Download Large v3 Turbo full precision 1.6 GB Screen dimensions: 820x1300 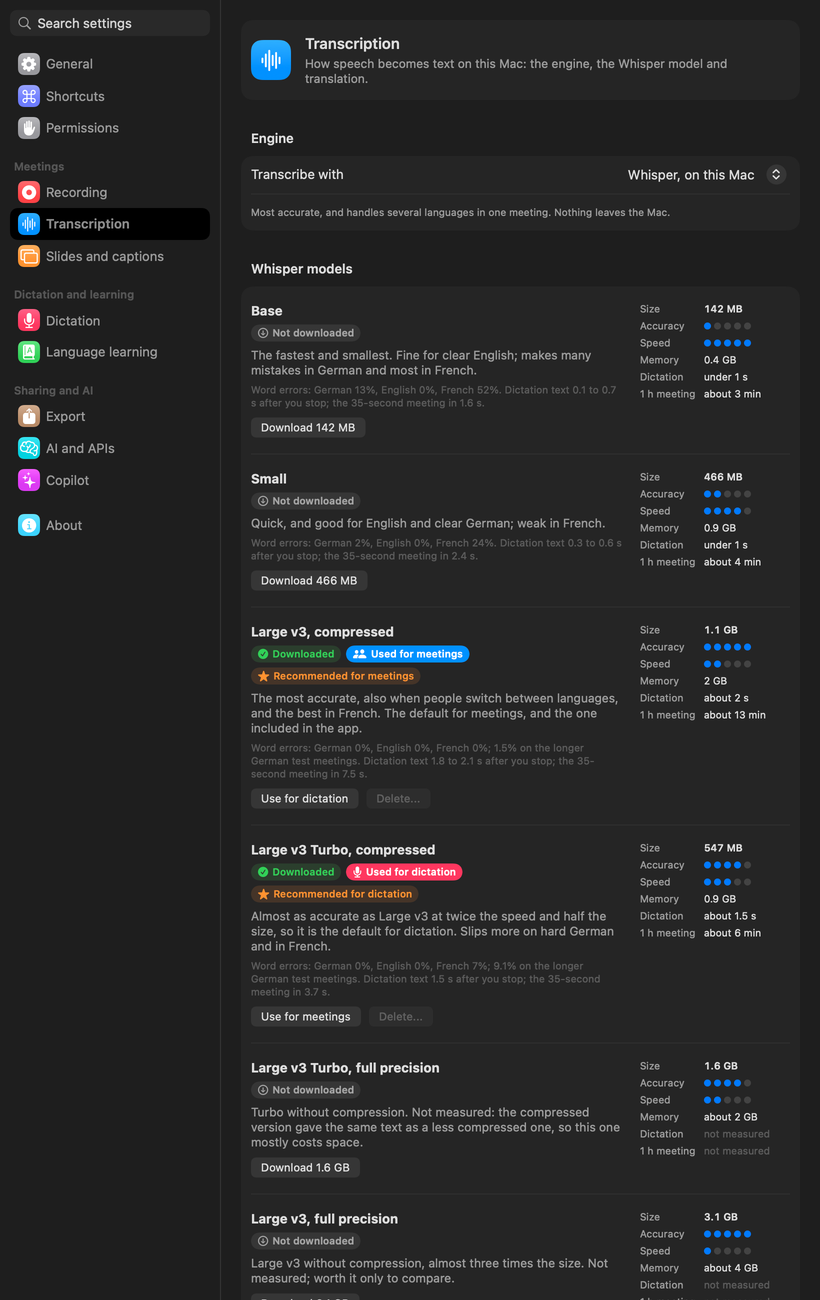click(306, 1168)
